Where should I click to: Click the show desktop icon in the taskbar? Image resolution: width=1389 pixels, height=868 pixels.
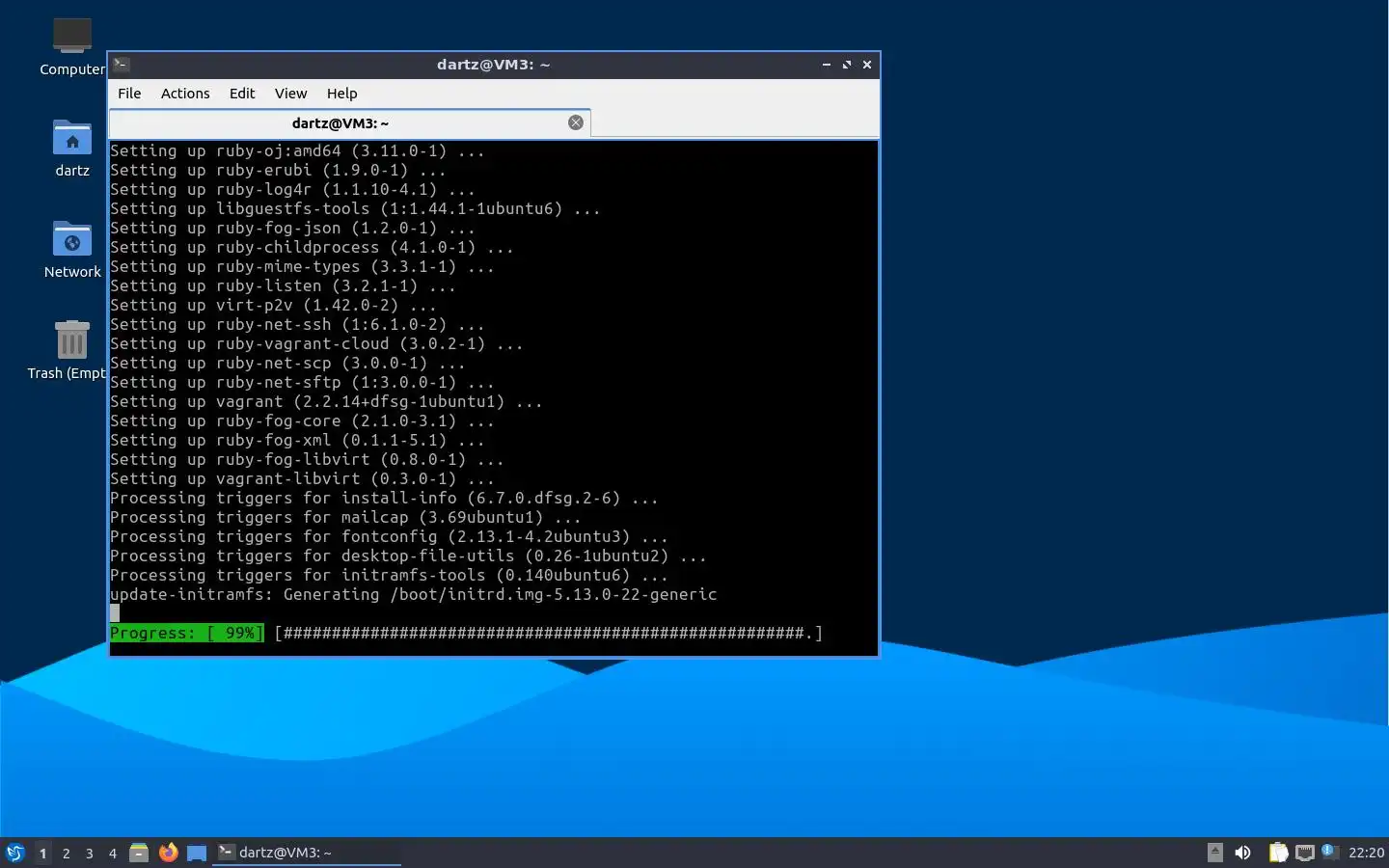point(197,853)
